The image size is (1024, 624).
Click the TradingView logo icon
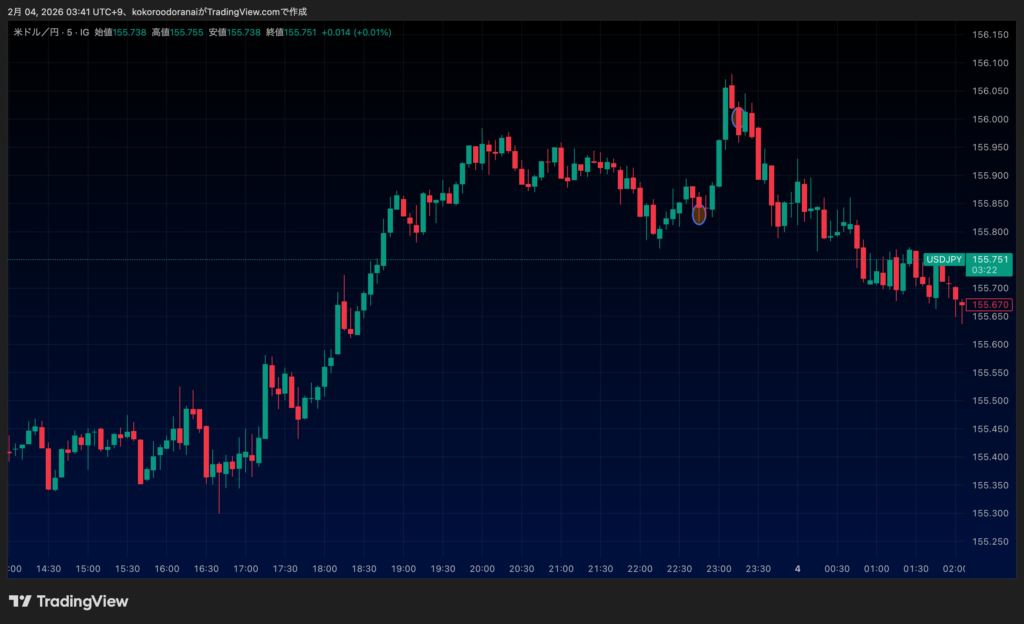pos(19,601)
